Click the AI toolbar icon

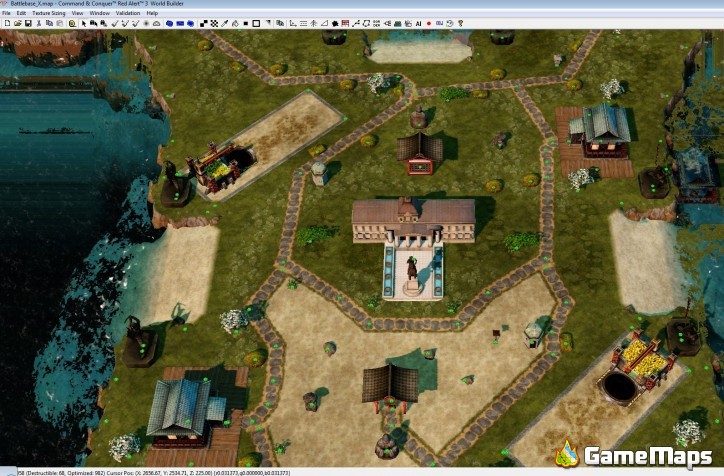pos(419,23)
